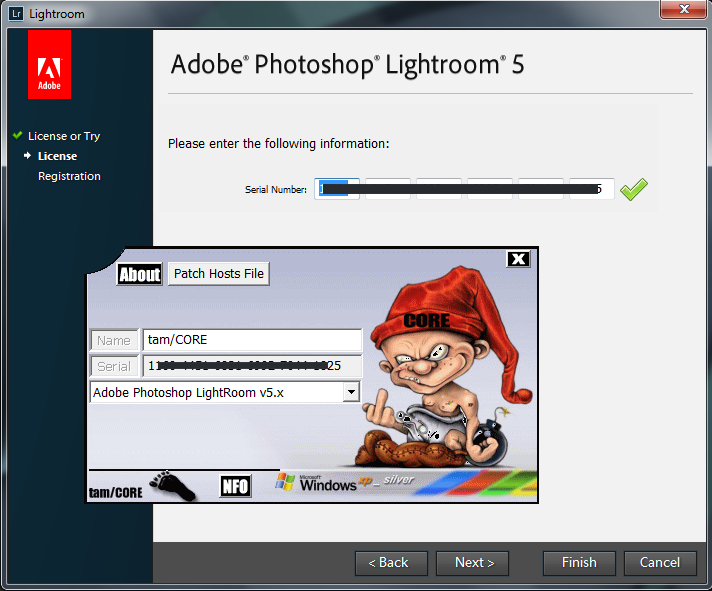The height and width of the screenshot is (591, 712).
Task: Focus the first highlighted serial number box
Action: pos(337,189)
